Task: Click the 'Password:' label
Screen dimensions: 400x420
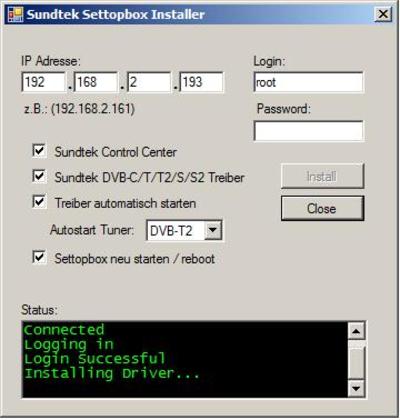Action: (284, 109)
